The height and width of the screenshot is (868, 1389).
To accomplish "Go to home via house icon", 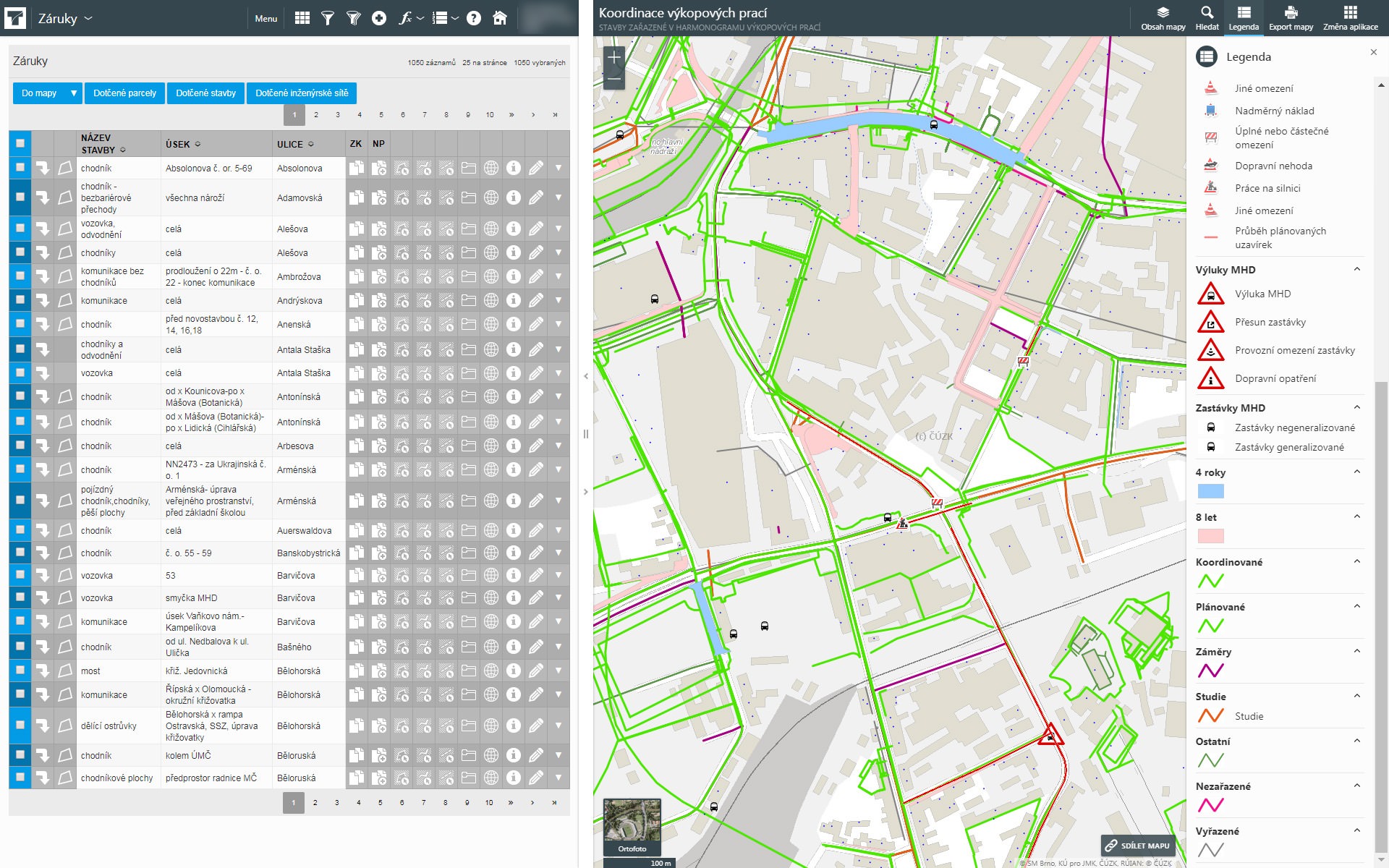I will click(500, 18).
